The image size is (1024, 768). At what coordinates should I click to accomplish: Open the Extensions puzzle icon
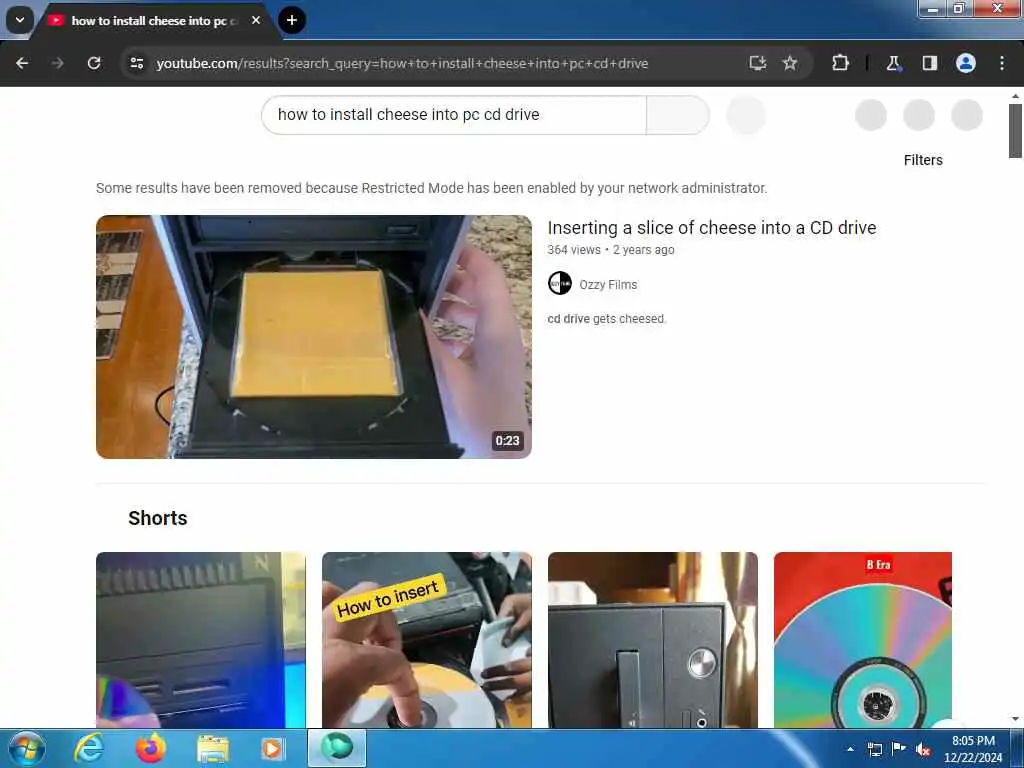[x=840, y=63]
